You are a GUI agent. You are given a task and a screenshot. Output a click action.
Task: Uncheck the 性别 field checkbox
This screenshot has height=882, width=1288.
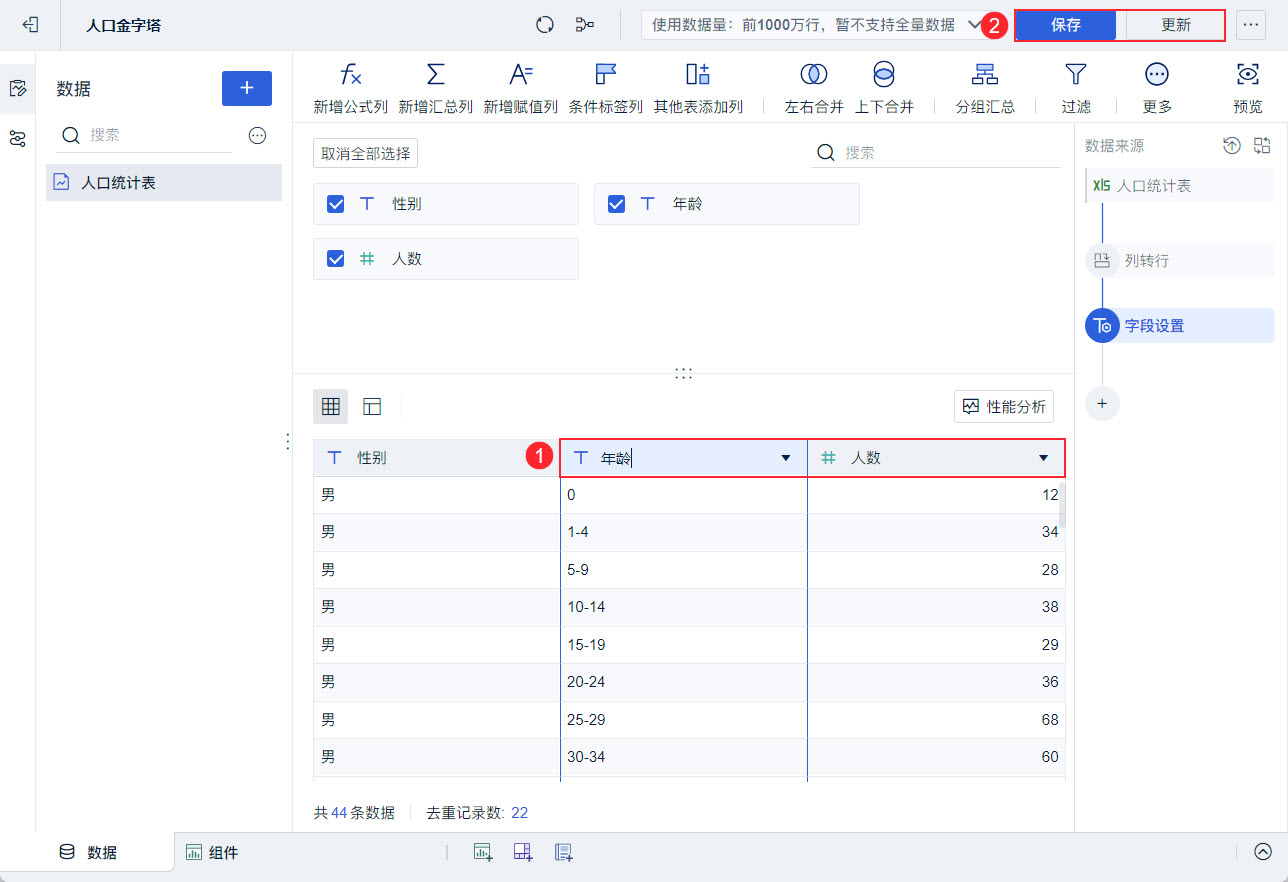[x=336, y=204]
